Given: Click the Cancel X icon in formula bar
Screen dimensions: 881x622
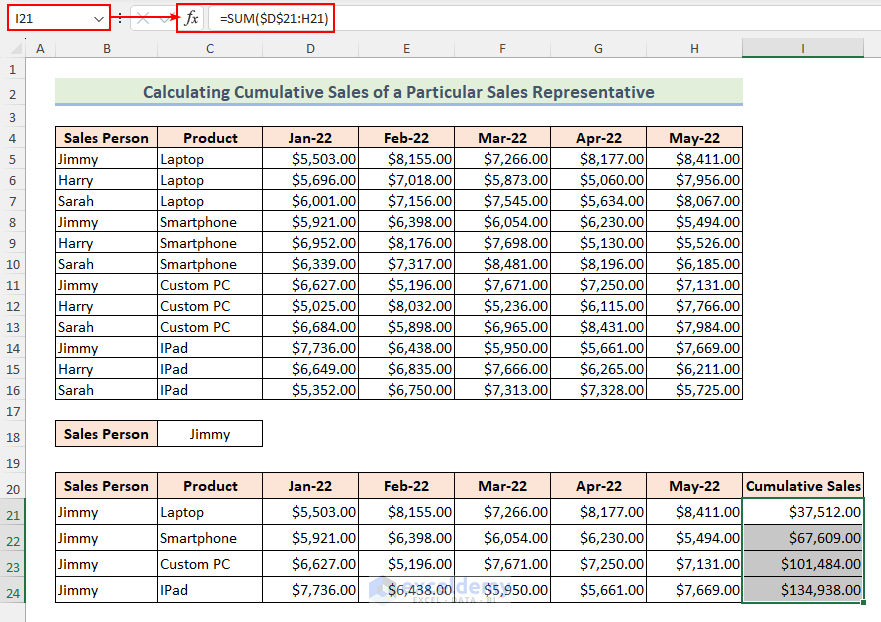Looking at the screenshot, I should click(x=143, y=19).
